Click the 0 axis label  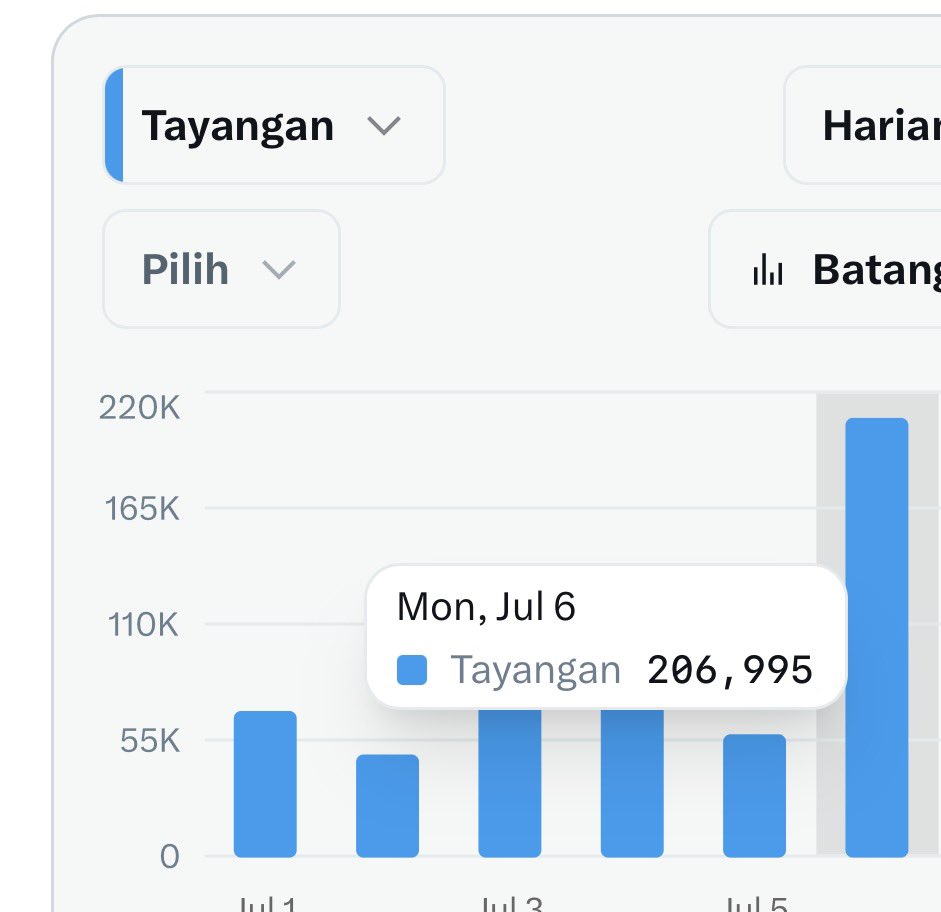(x=169, y=856)
